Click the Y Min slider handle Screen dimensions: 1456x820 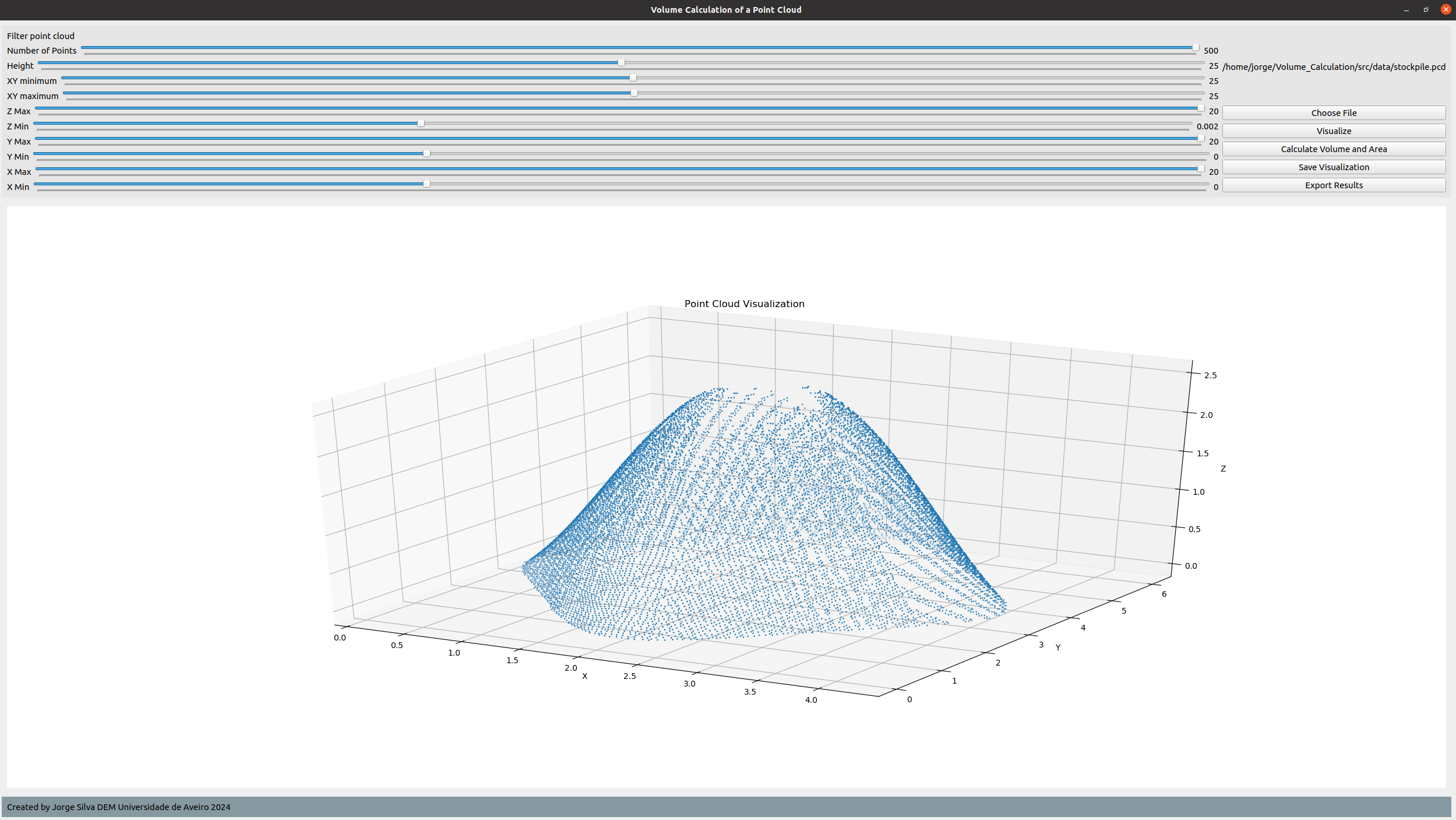[426, 154]
